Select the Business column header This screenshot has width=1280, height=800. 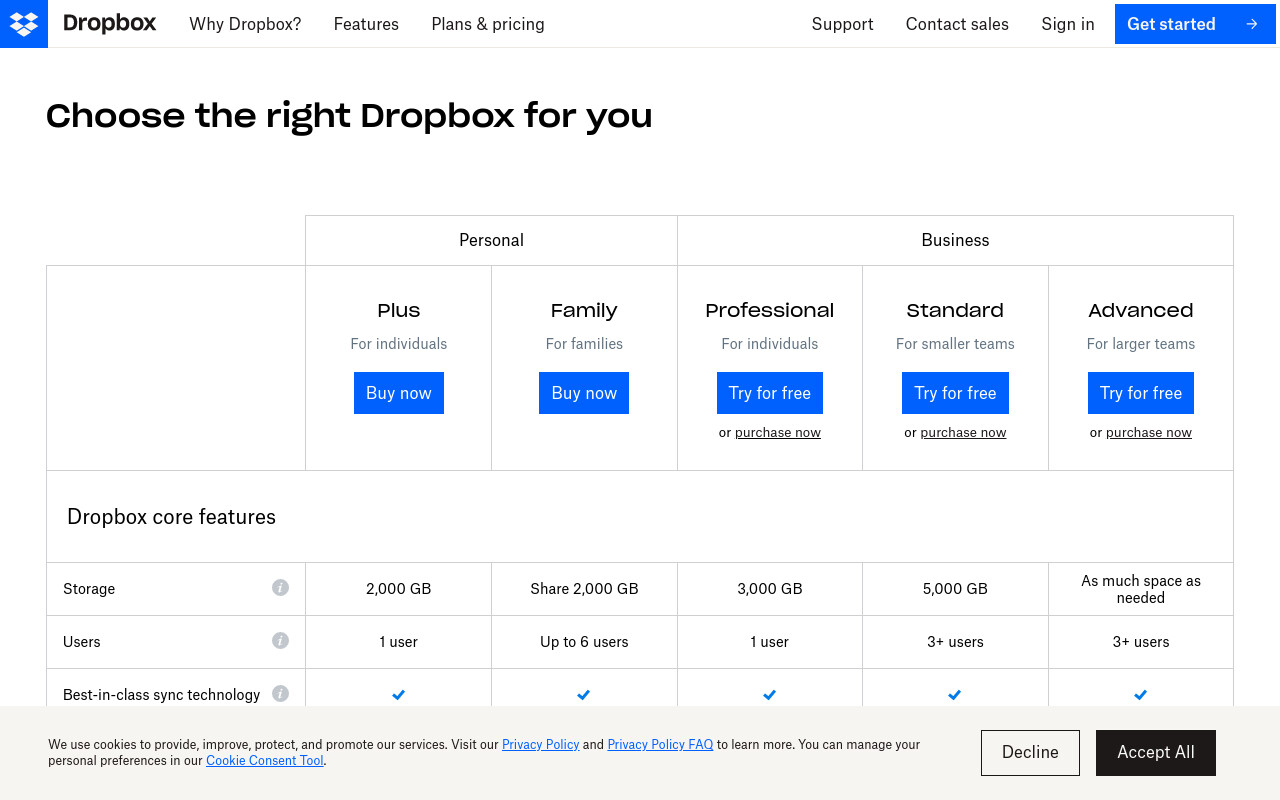point(955,240)
